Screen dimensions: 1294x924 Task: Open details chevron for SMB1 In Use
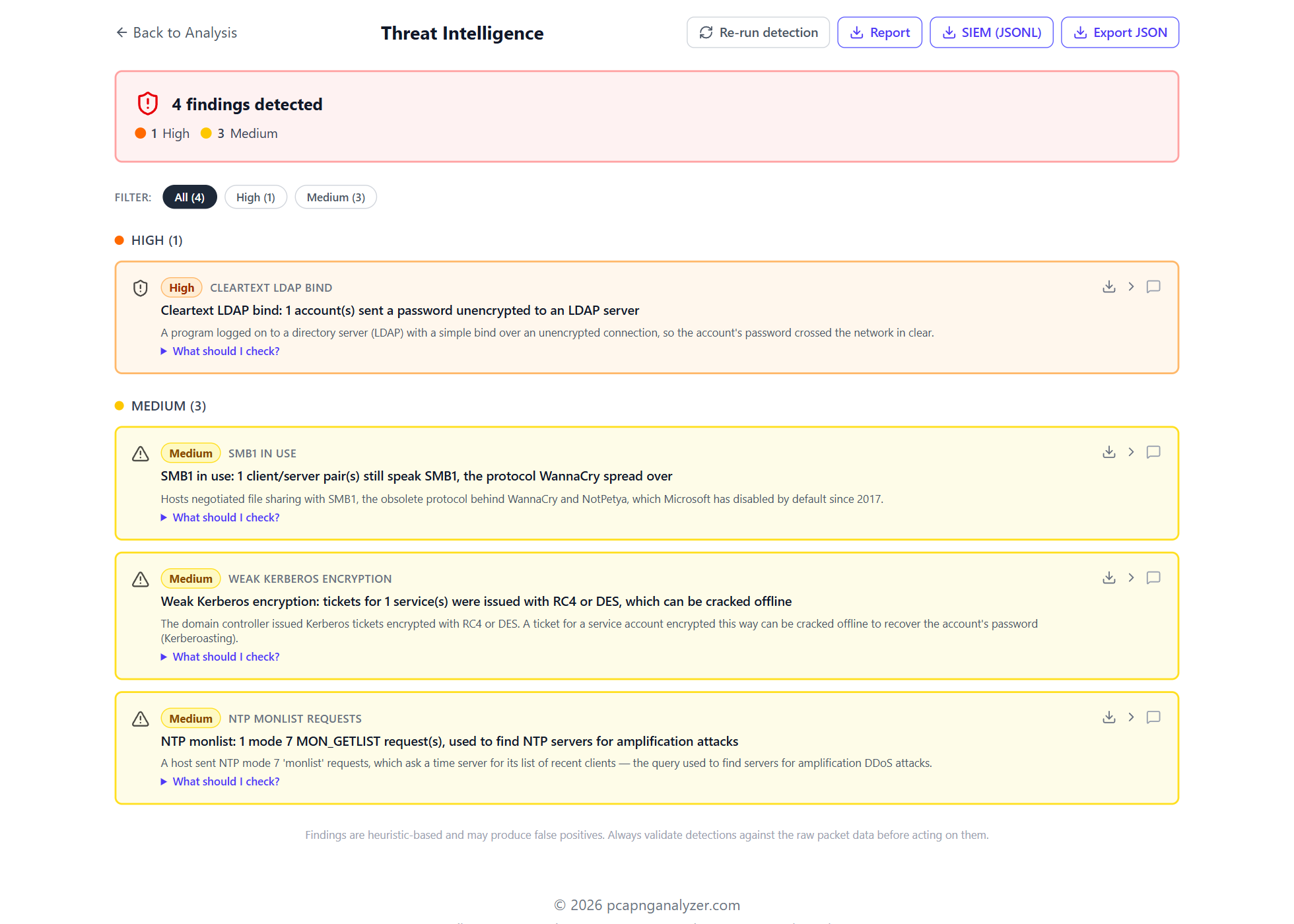click(1131, 452)
